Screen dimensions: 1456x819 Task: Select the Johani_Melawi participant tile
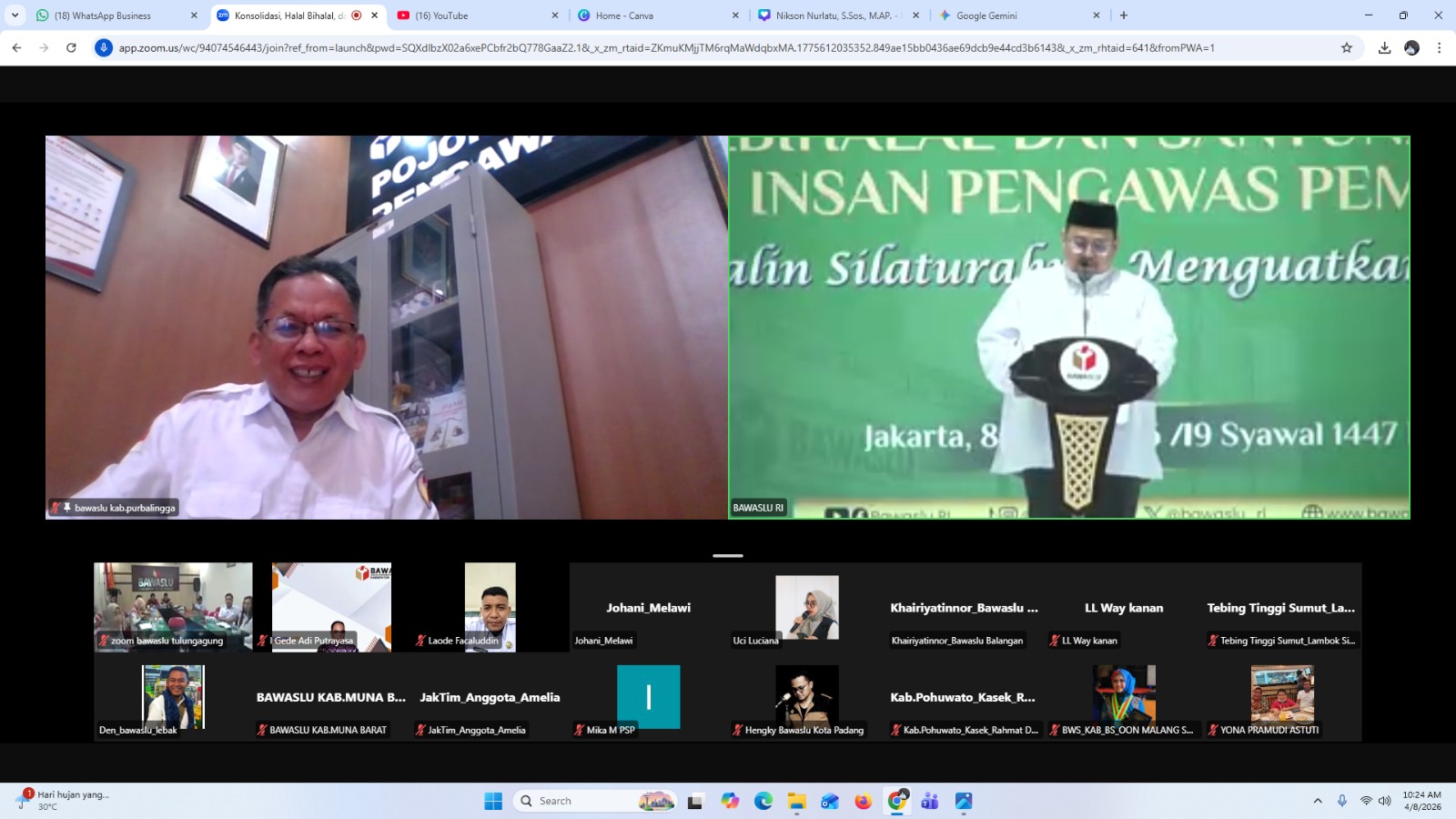[x=649, y=606]
